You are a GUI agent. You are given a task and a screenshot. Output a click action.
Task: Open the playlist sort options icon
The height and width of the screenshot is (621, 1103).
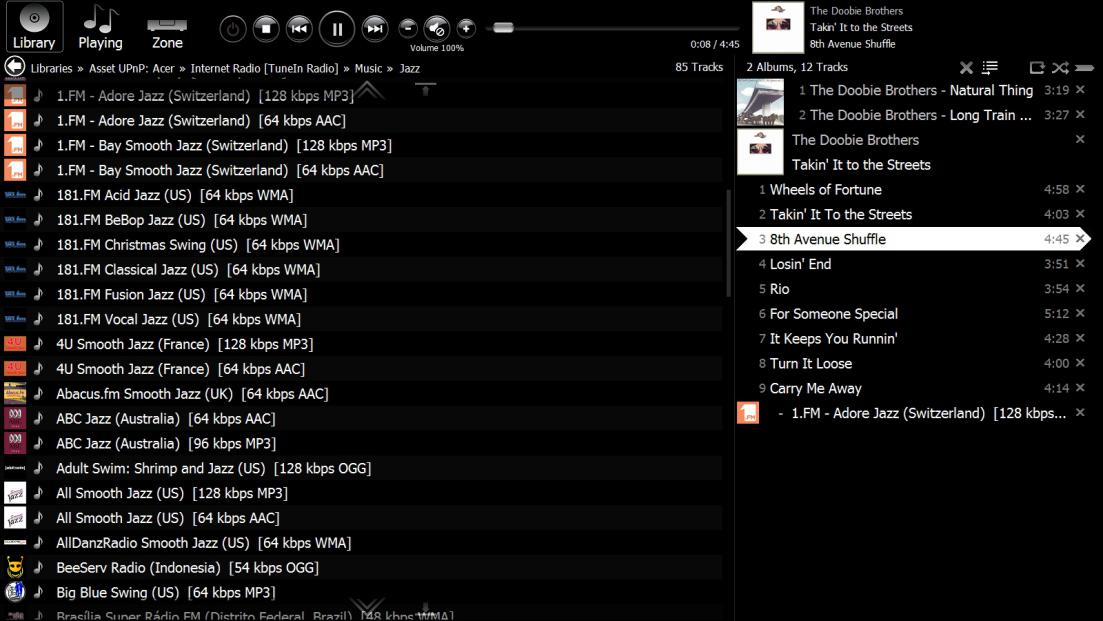pos(990,68)
